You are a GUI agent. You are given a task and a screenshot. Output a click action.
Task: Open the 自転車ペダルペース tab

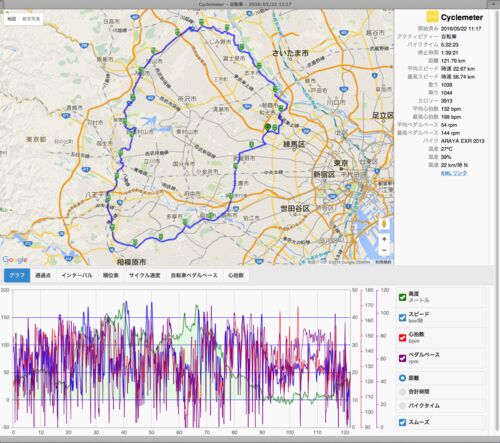tap(194, 275)
